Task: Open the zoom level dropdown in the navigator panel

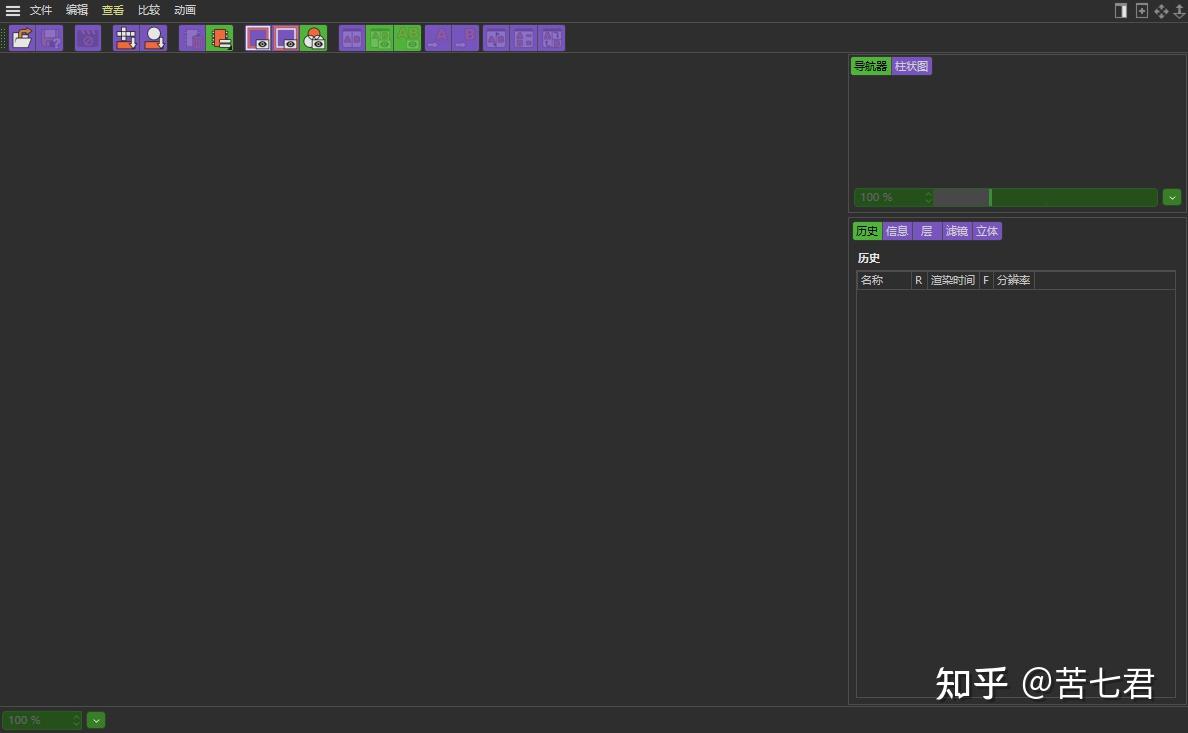Action: tap(1171, 197)
